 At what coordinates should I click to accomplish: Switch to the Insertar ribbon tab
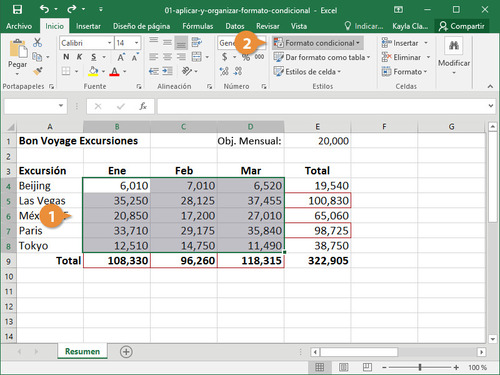click(88, 26)
